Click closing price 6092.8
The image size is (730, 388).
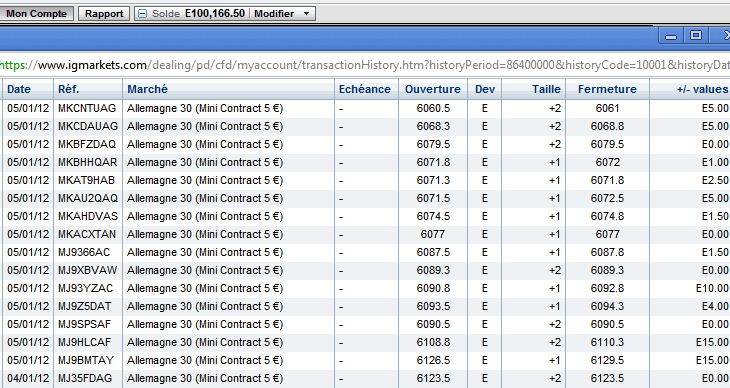[608, 288]
